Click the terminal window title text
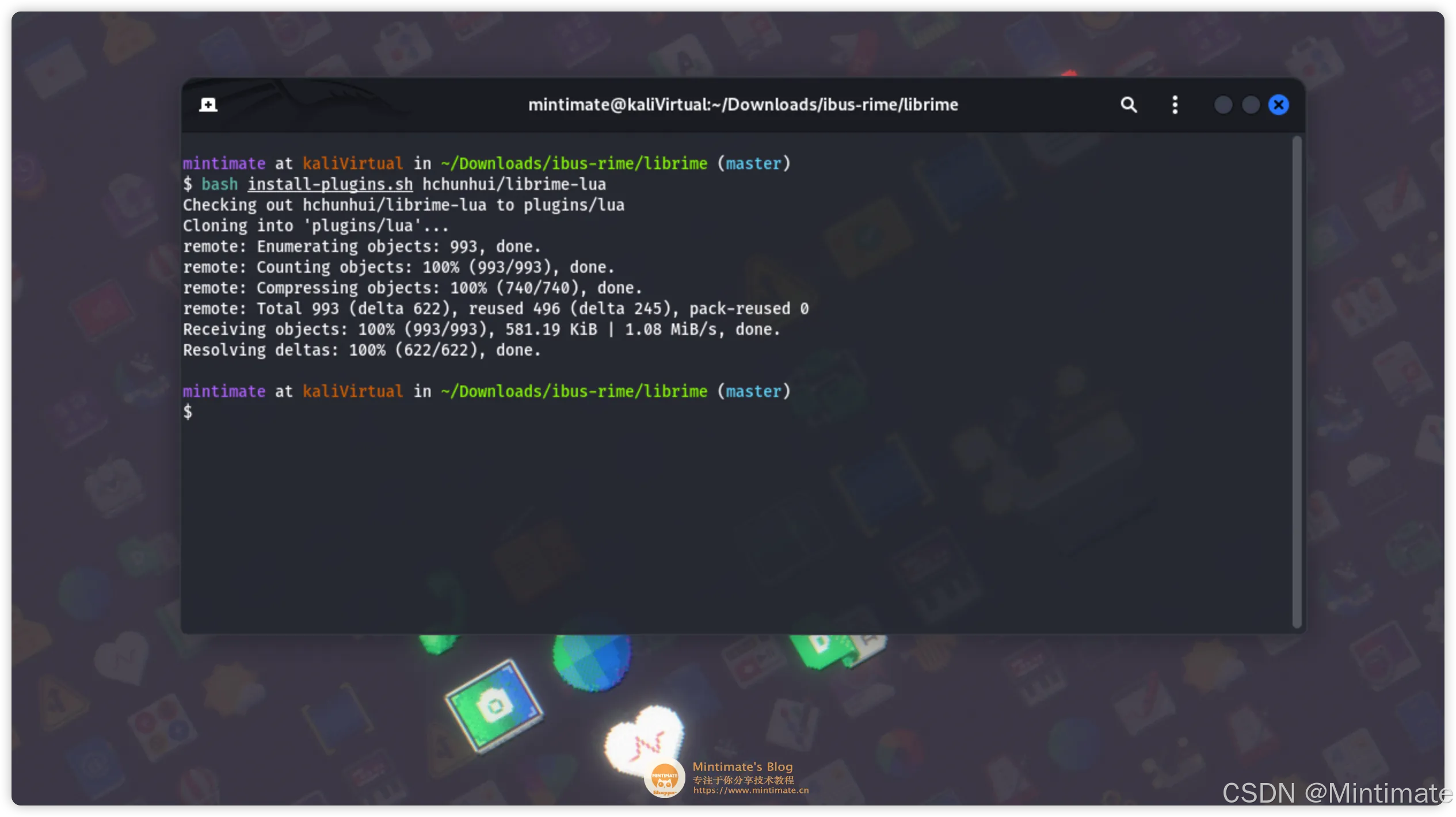This screenshot has width=1456, height=817. [x=743, y=105]
